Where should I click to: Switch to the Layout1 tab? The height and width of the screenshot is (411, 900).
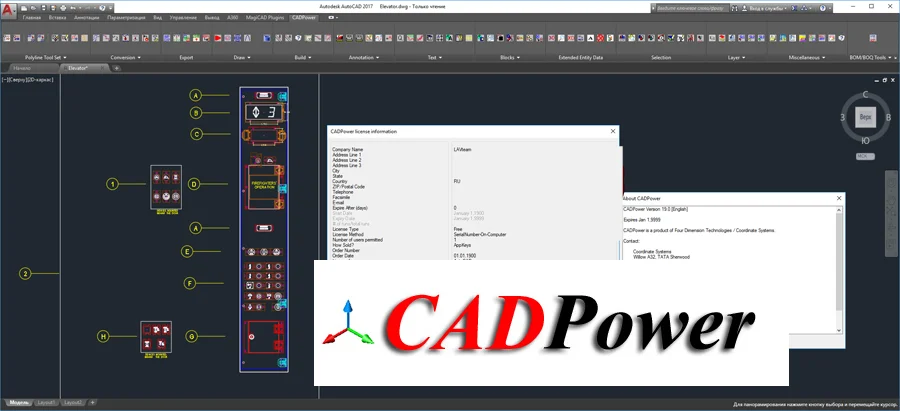[x=46, y=402]
